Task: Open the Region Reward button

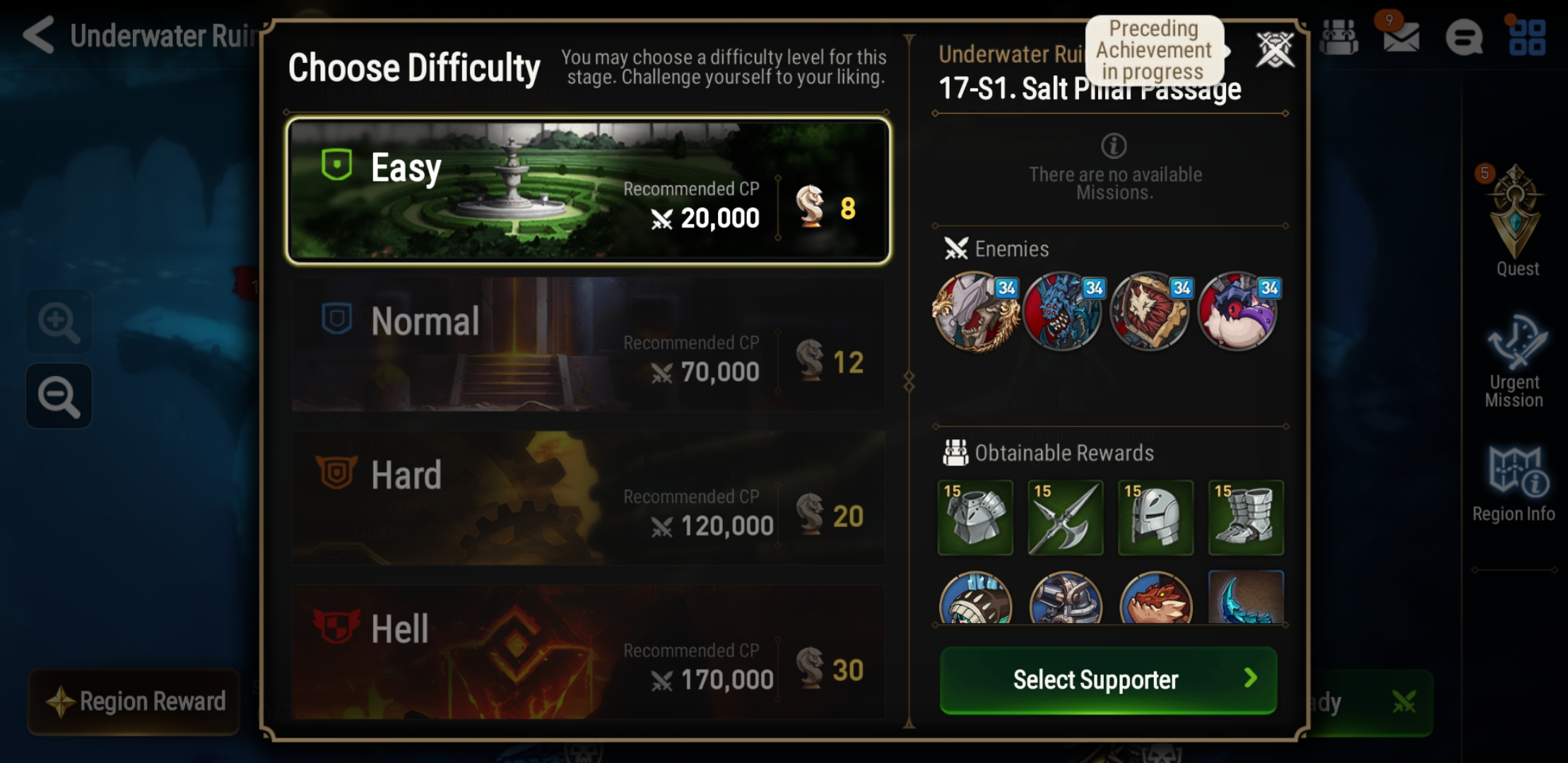Action: tap(134, 702)
